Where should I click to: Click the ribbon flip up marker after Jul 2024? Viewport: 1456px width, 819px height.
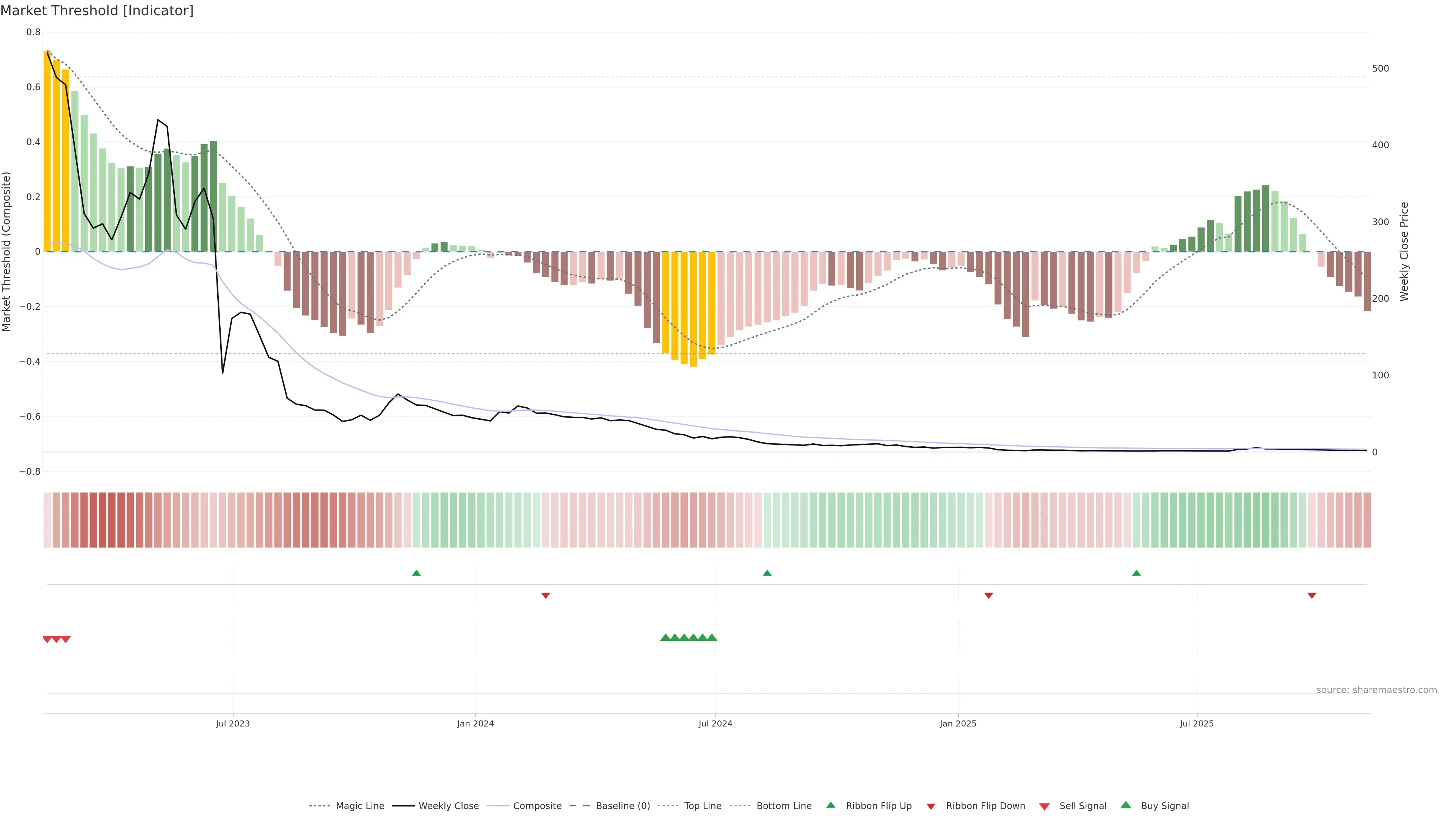pos(767,573)
